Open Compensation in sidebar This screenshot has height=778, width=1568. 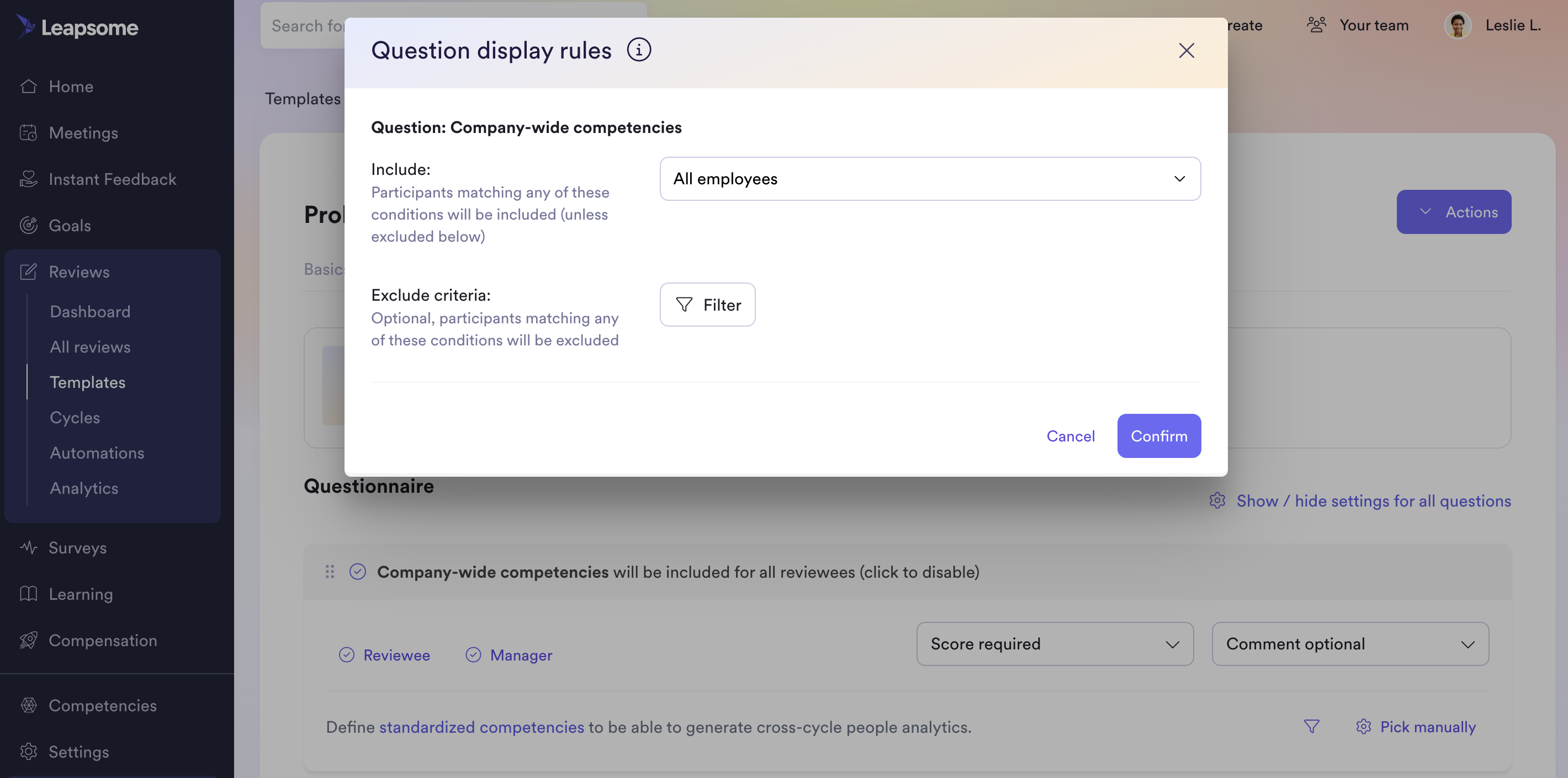(x=103, y=640)
